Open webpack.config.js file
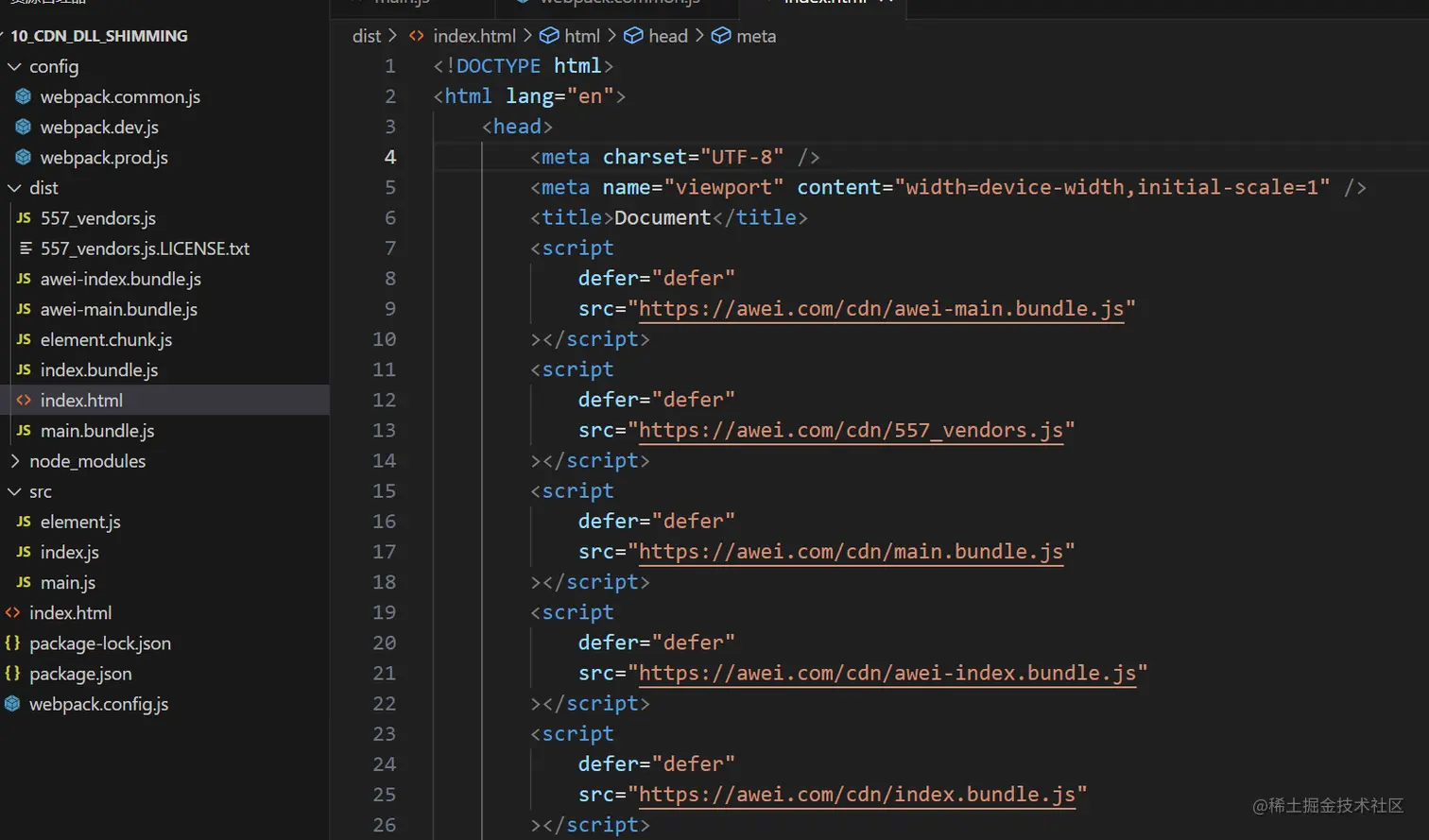 point(99,704)
